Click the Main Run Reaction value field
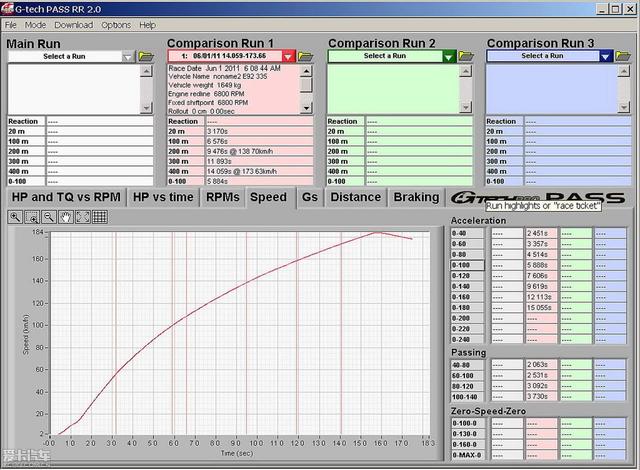The width and height of the screenshot is (640, 470). (100, 122)
